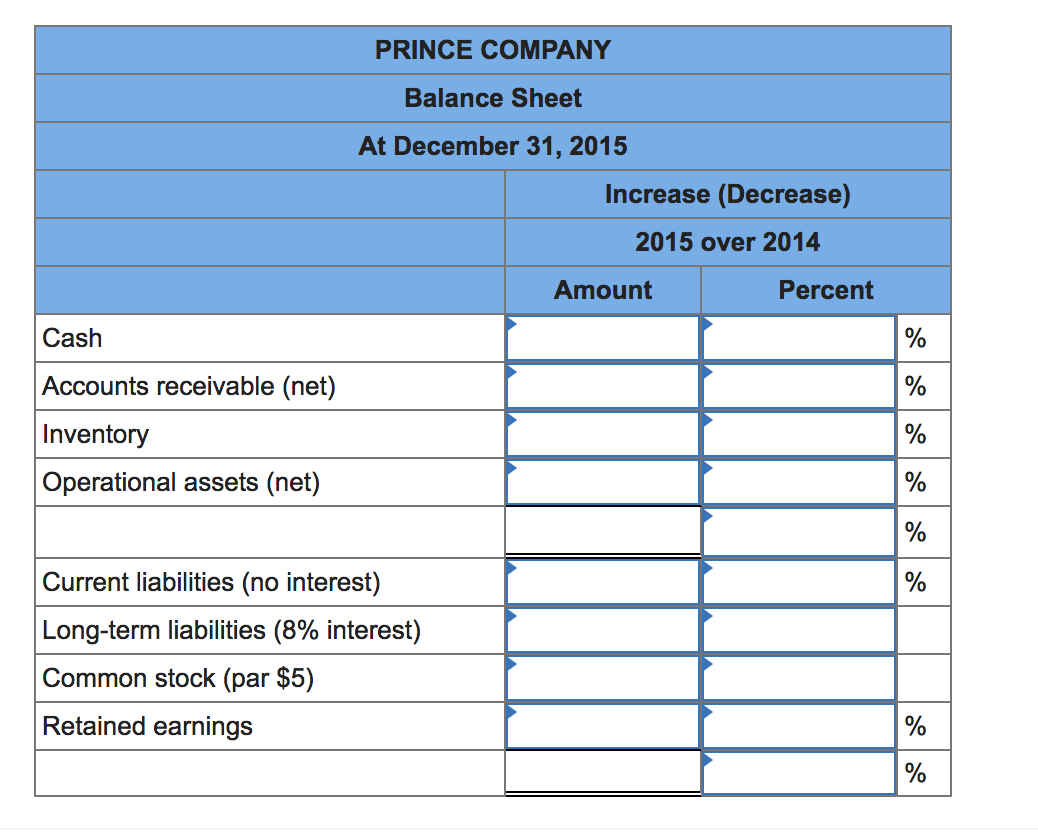
Task: Click the Increase (Decrease) header cell
Action: [727, 194]
